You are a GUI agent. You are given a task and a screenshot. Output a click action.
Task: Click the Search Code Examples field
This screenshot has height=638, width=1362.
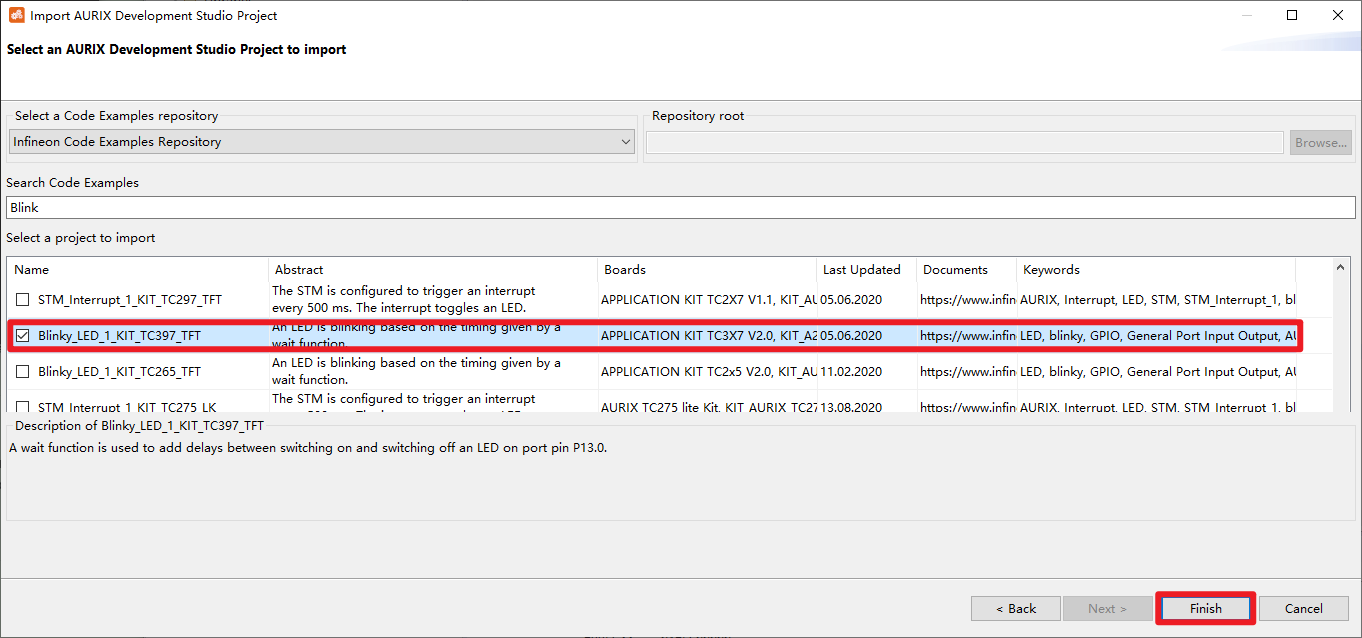tap(680, 207)
